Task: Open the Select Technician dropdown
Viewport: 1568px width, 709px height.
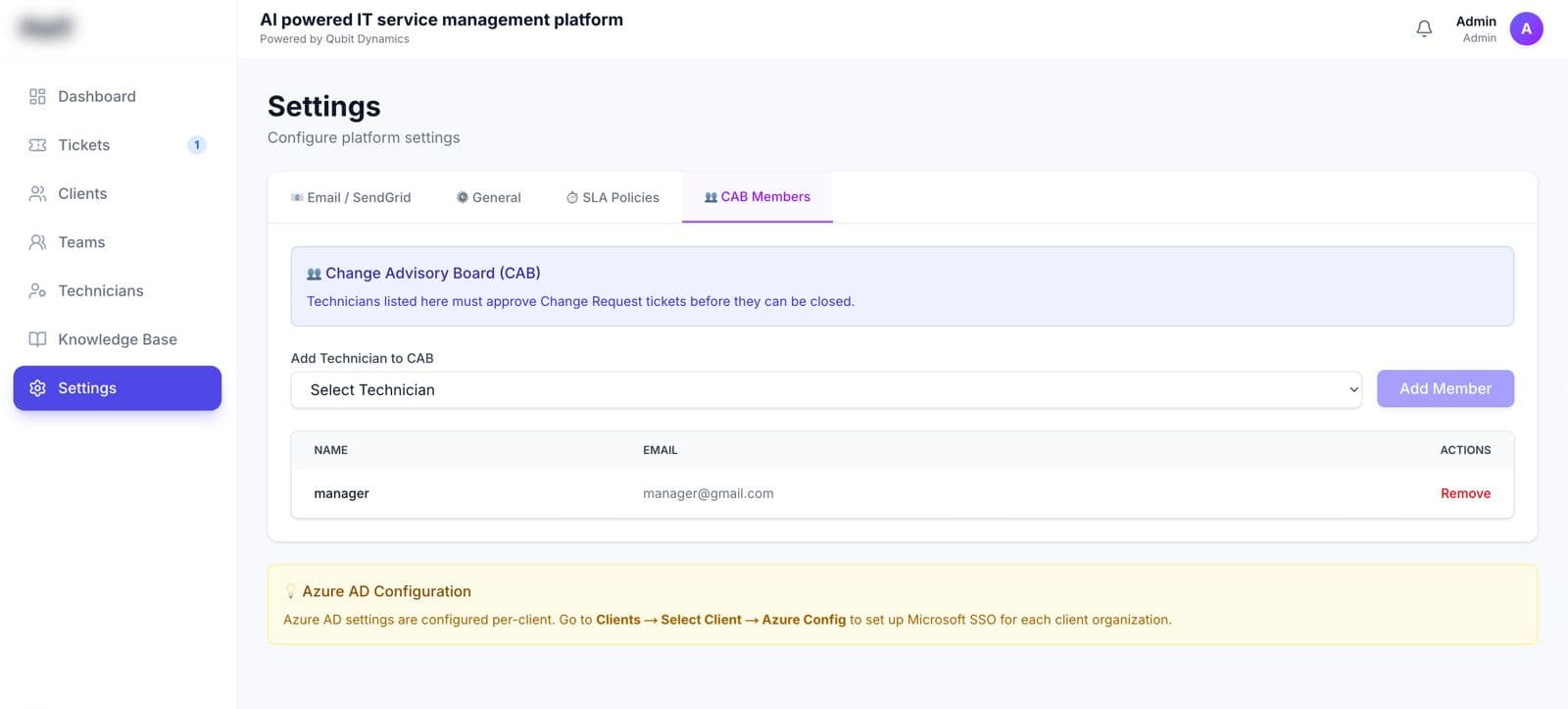Action: point(826,389)
